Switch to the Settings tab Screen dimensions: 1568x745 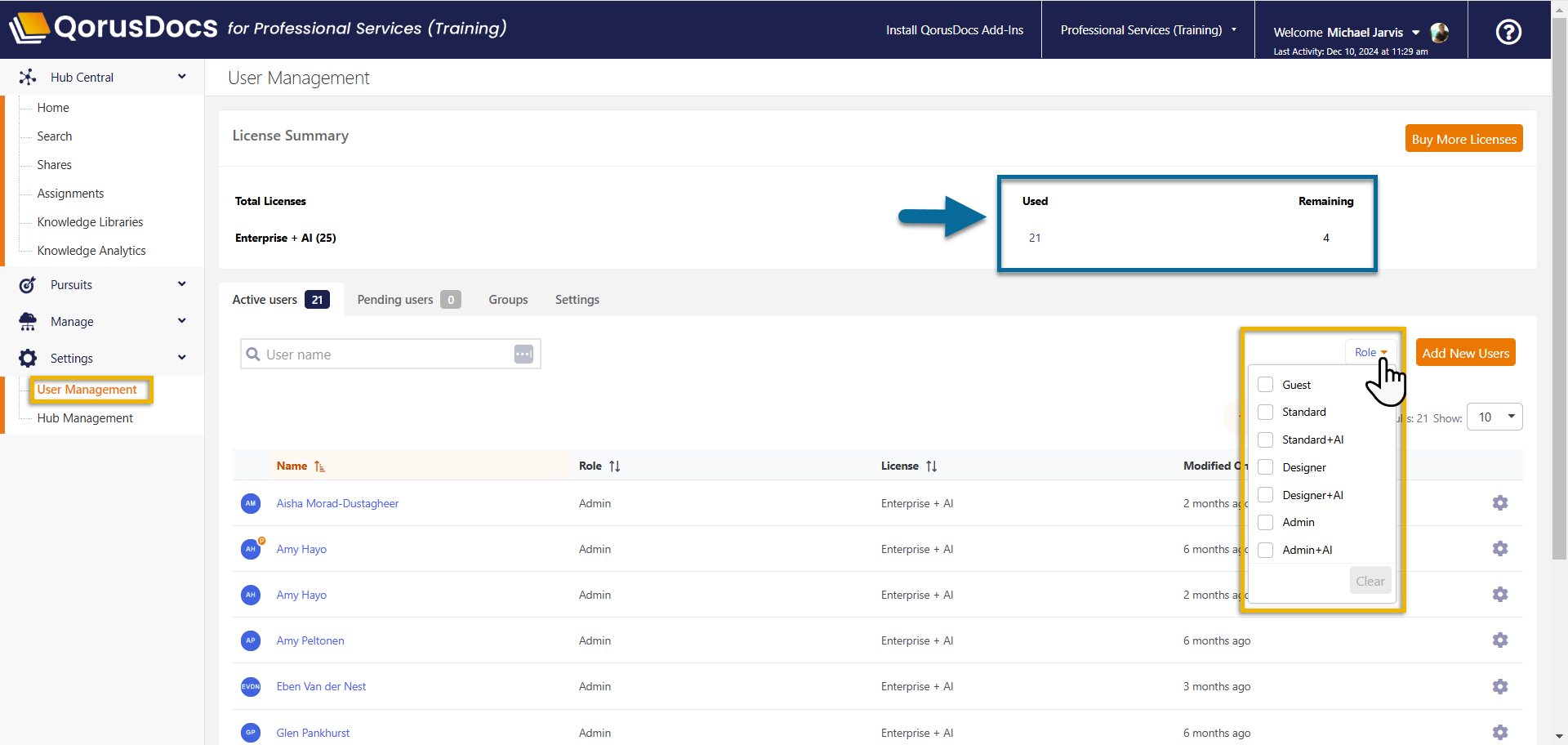pos(577,300)
